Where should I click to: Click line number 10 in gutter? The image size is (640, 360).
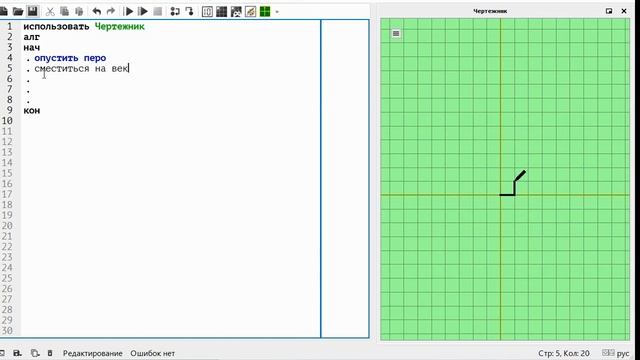[7, 121]
